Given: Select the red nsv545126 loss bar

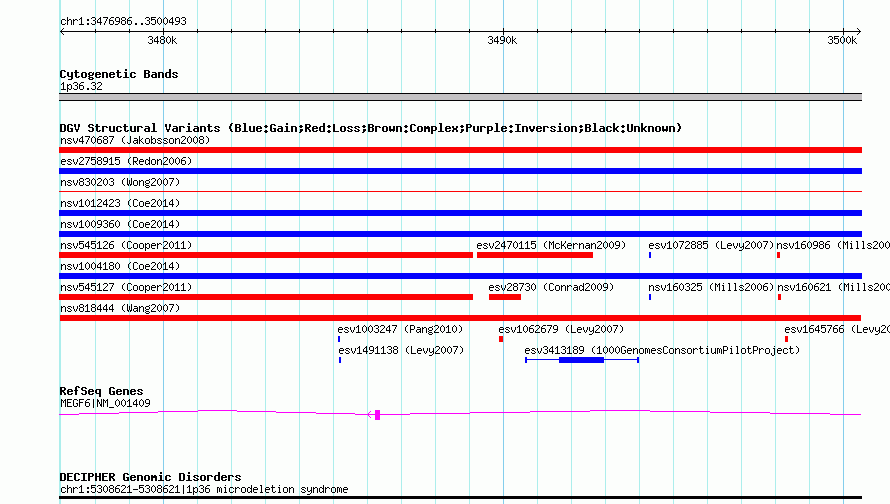Looking at the screenshot, I should pos(266,255).
